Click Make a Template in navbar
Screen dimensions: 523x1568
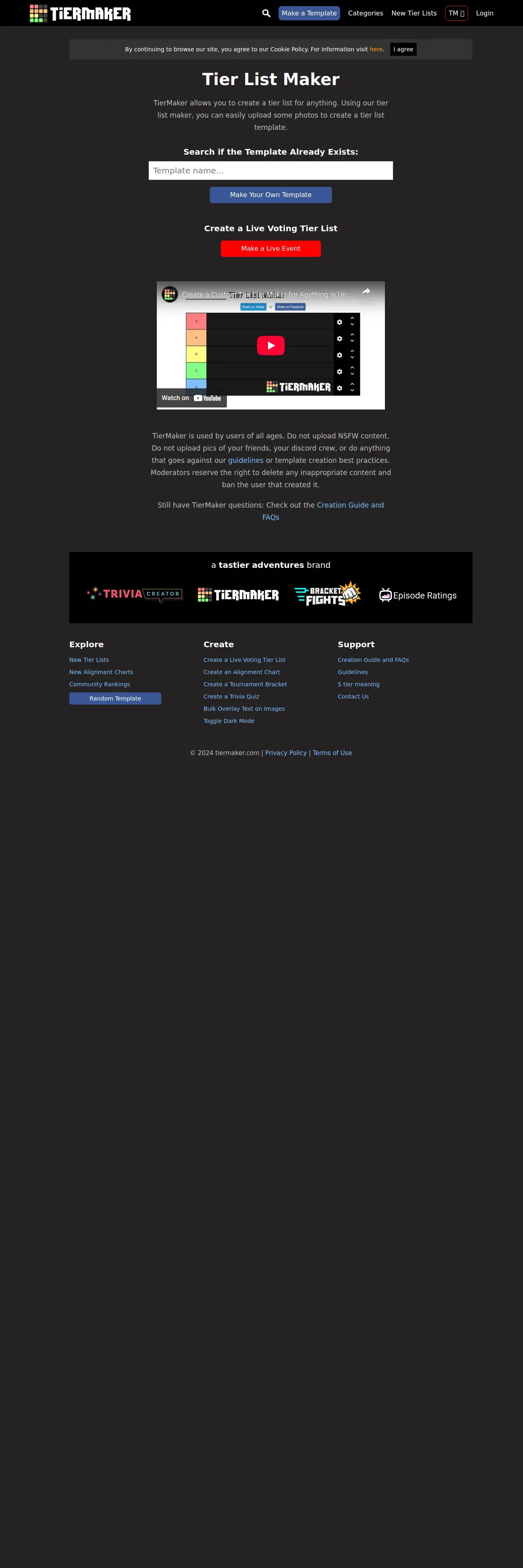[x=309, y=13]
